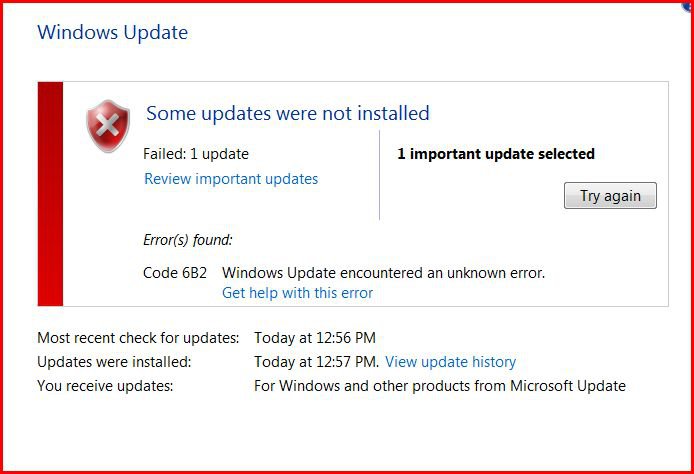Select 1 important update selected text
The image size is (694, 474).
point(496,154)
